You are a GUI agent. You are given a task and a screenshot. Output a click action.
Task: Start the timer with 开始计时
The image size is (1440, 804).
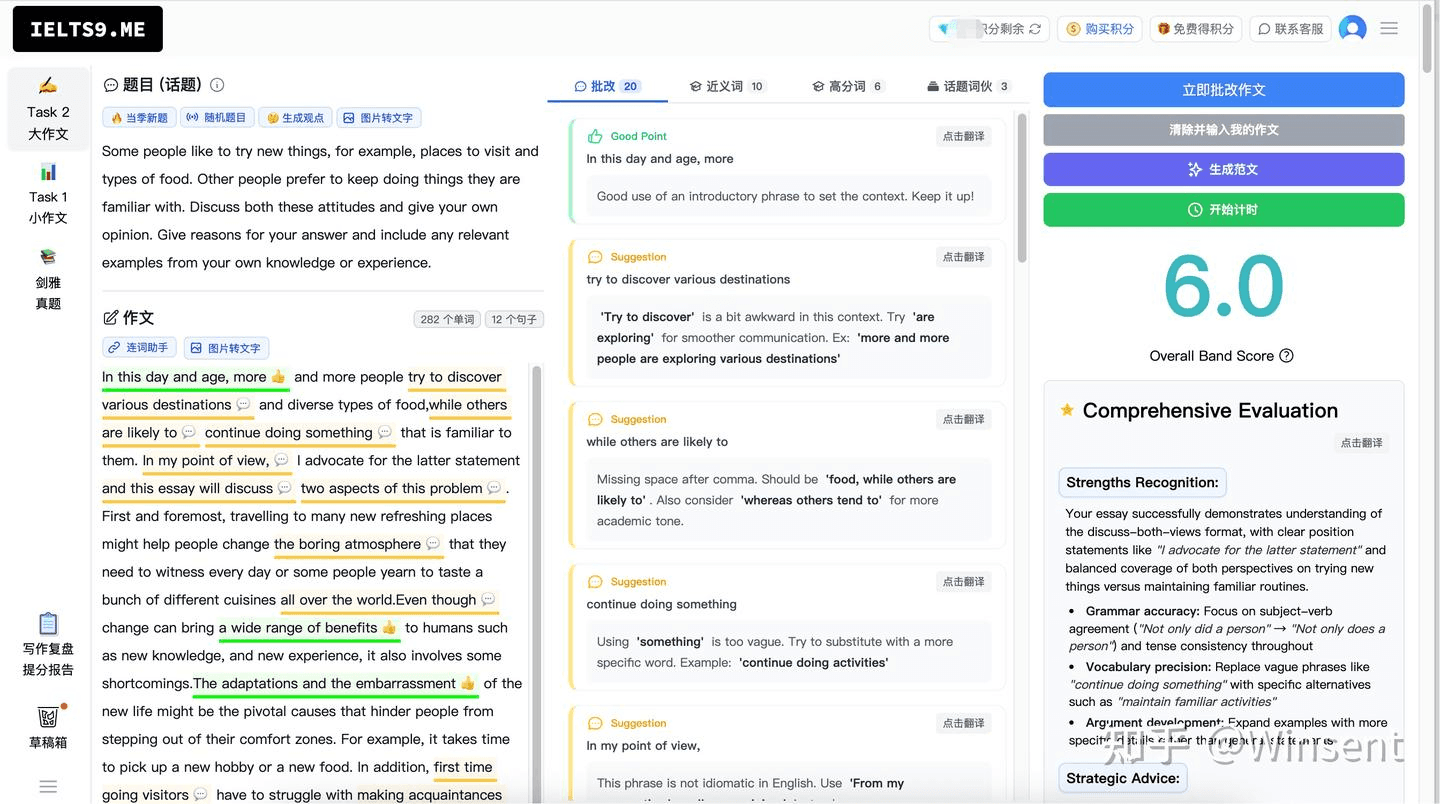1223,210
